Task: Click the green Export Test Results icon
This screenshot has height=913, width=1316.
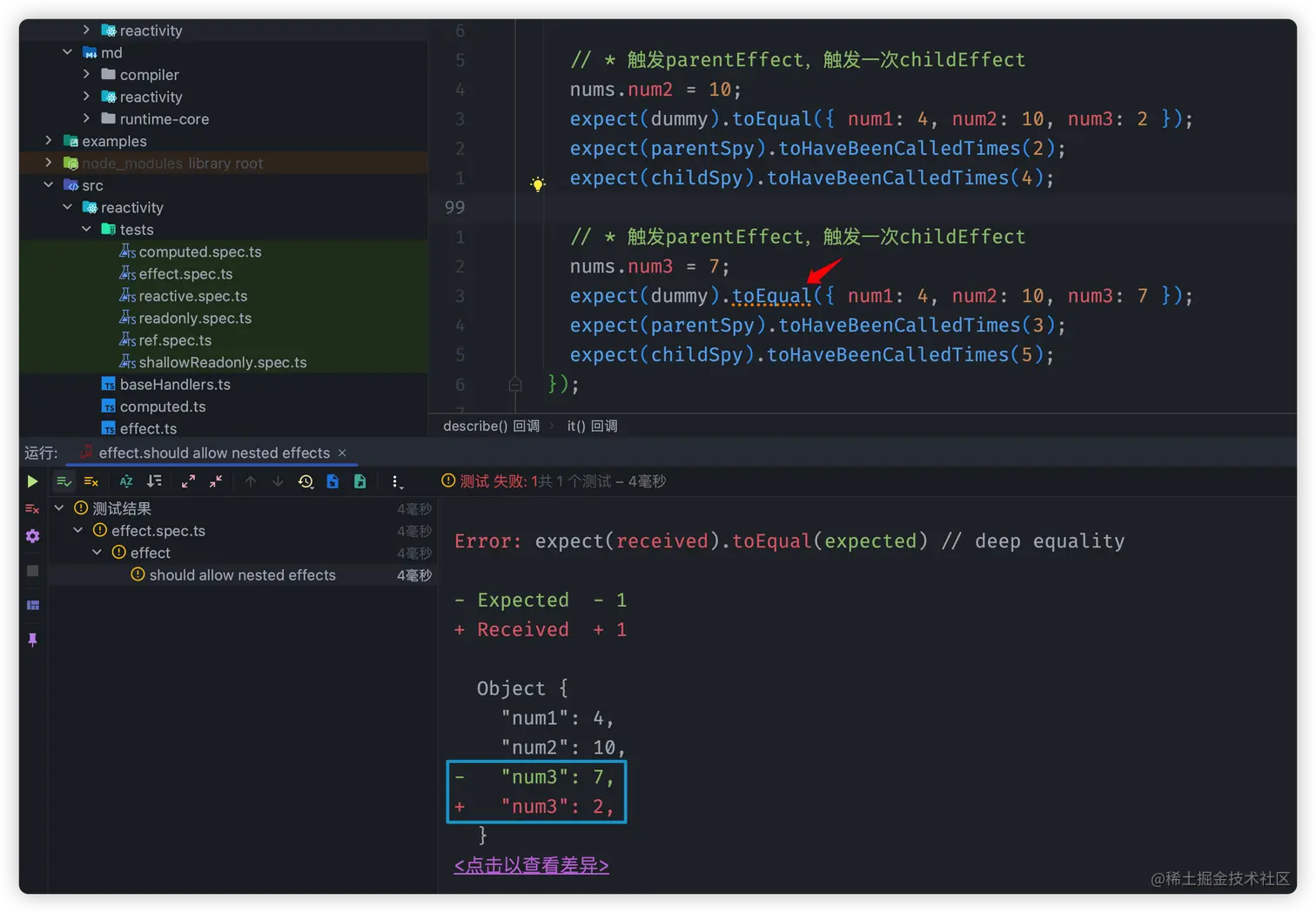Action: click(360, 481)
